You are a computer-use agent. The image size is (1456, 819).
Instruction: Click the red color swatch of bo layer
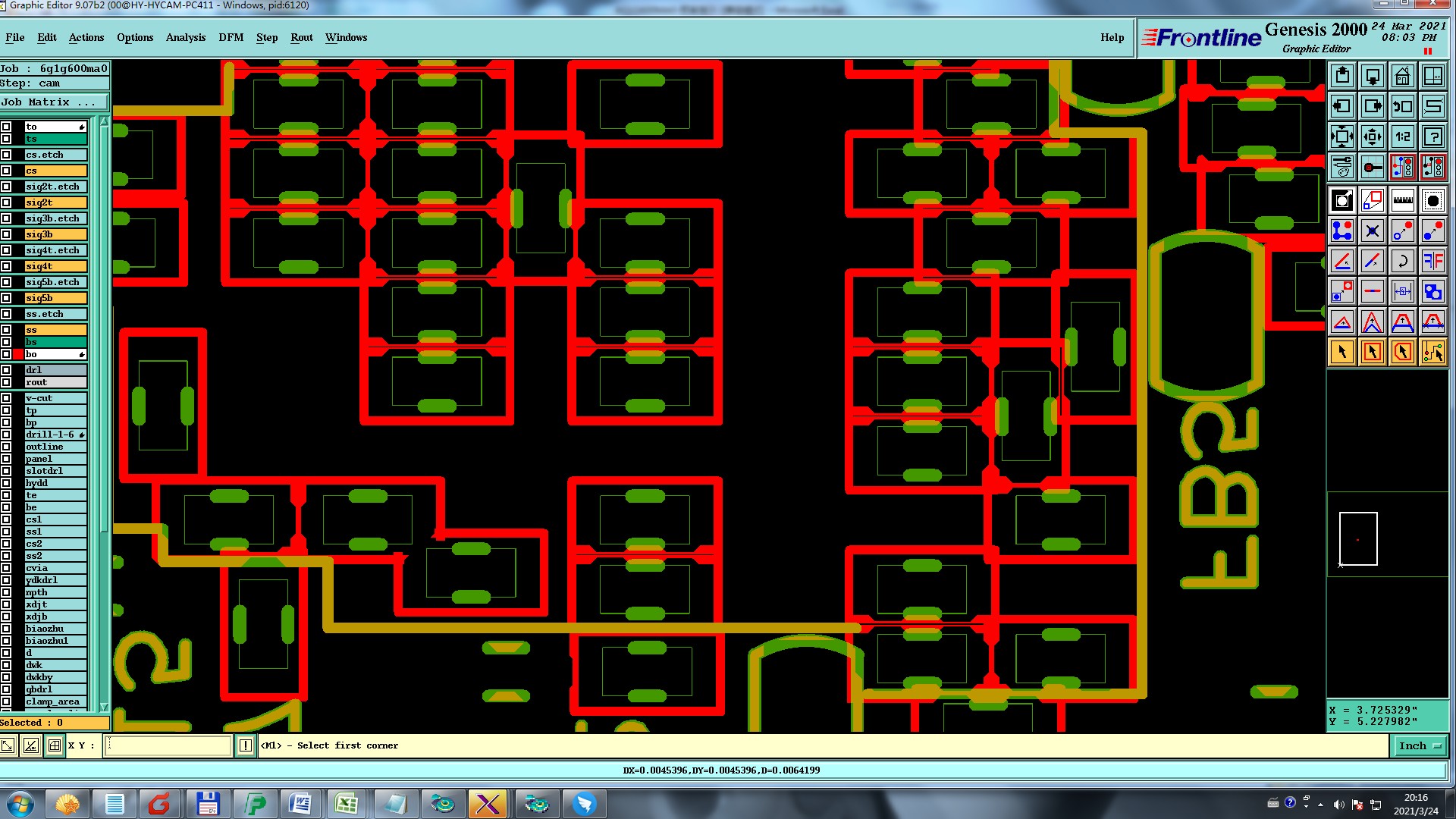tap(17, 354)
